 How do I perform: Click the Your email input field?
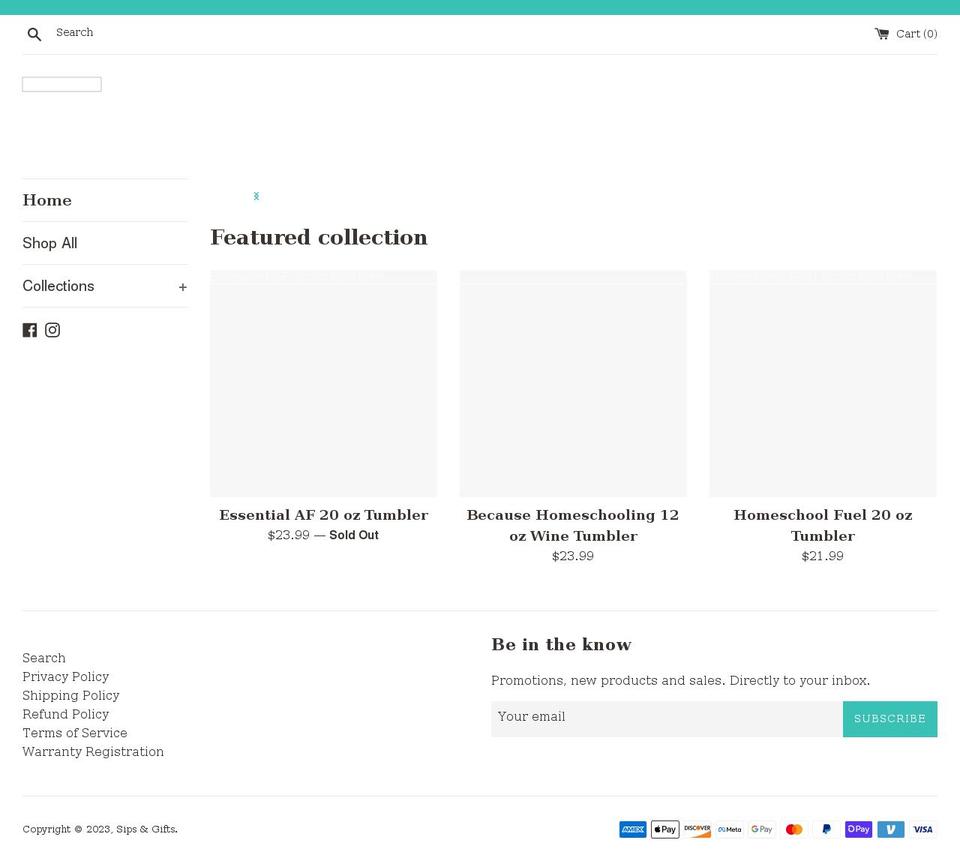[x=667, y=719]
